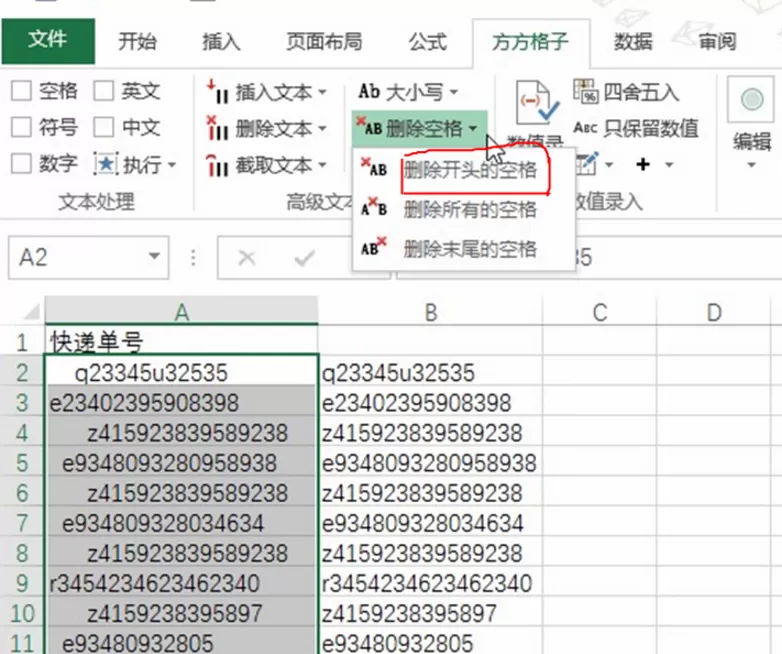This screenshot has width=782, height=654.
Task: Open the 审阅 ribbon tab
Action: [717, 41]
